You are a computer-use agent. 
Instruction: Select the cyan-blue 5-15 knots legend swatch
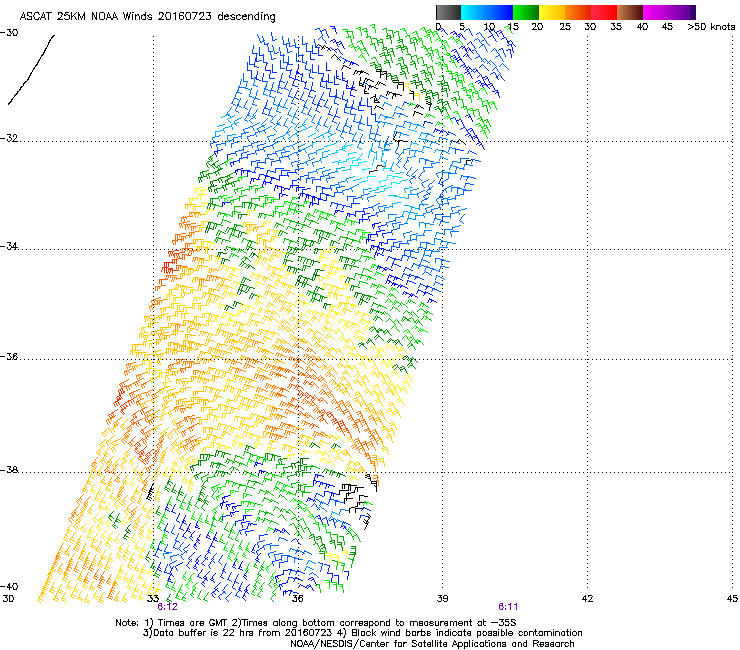(487, 12)
